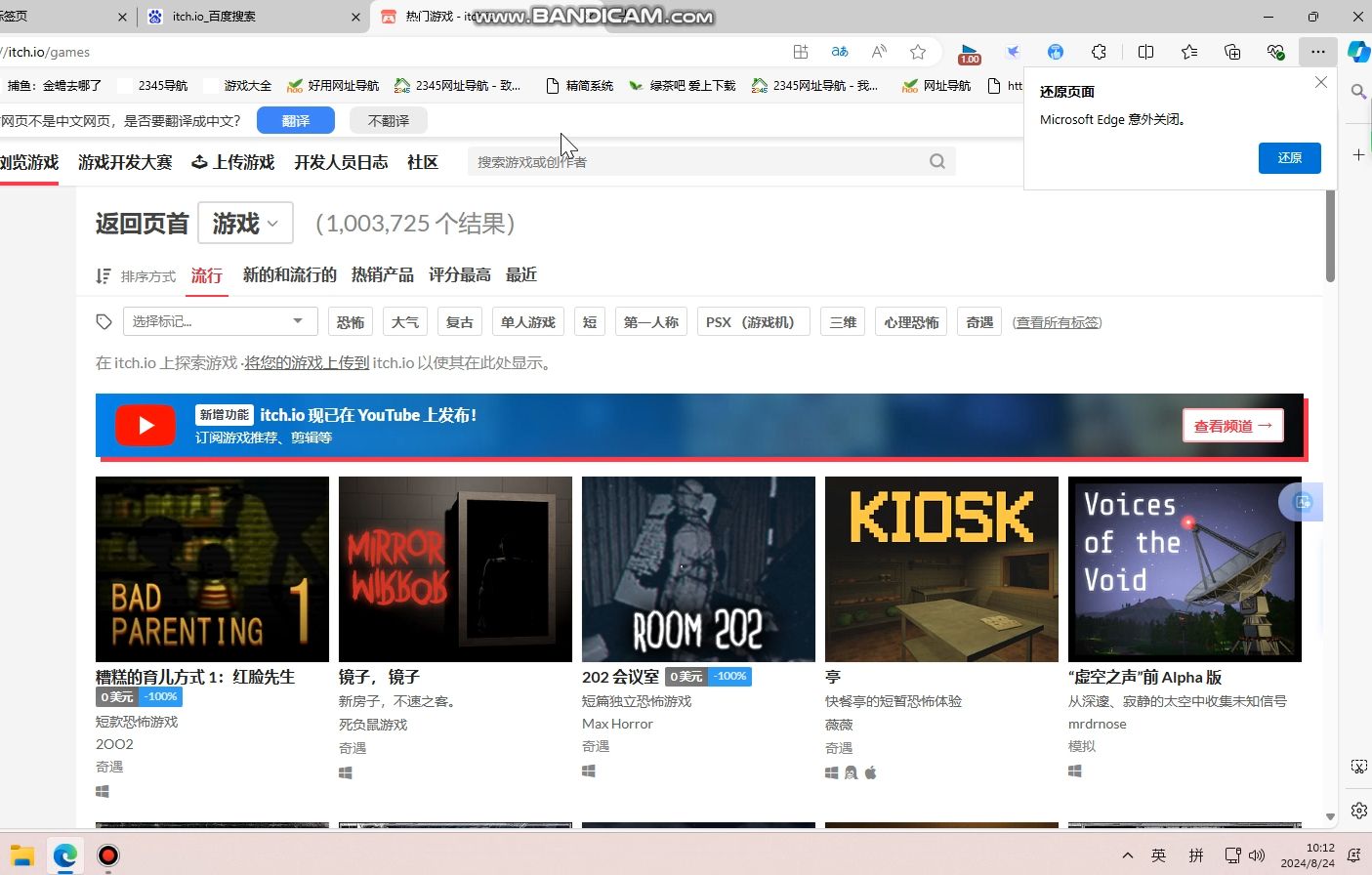The width and height of the screenshot is (1372, 875).
Task: Filter by the Singleplayer tag
Action: coord(528,322)
